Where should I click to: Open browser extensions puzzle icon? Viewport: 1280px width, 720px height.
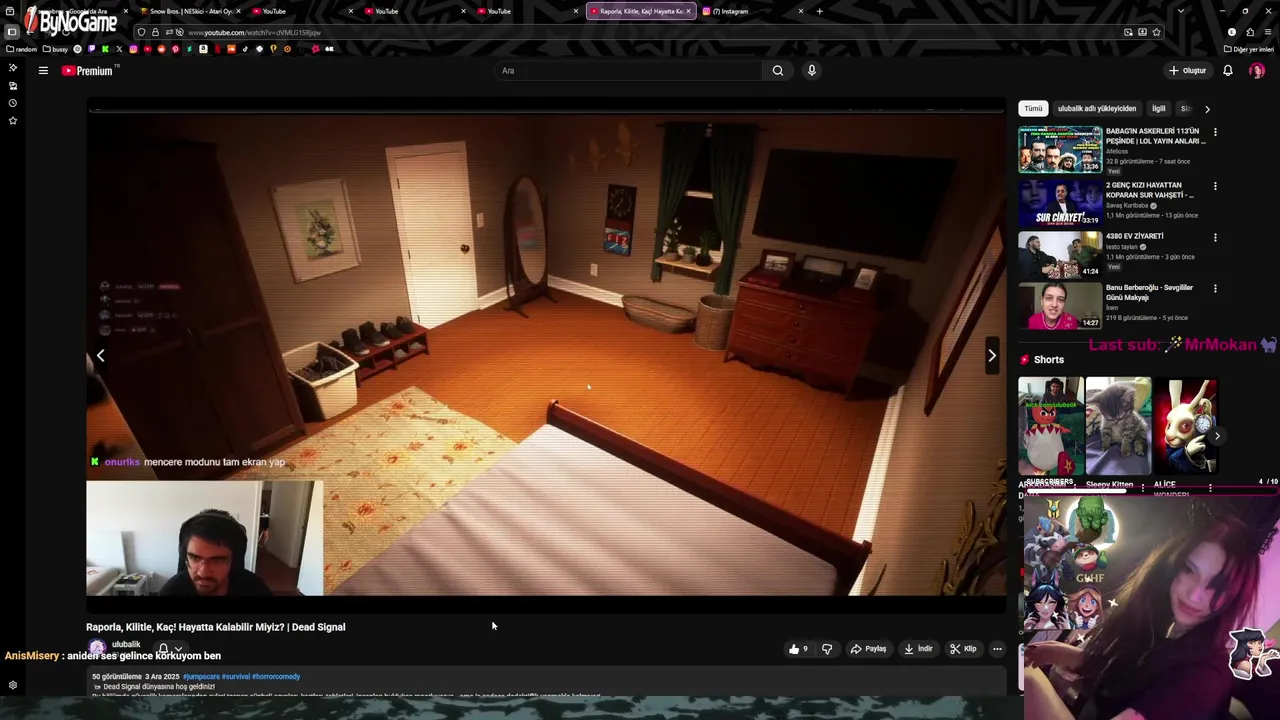tap(1250, 32)
